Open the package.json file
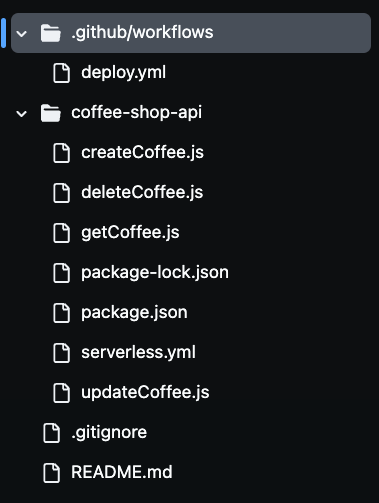The height and width of the screenshot is (503, 379). click(x=134, y=313)
